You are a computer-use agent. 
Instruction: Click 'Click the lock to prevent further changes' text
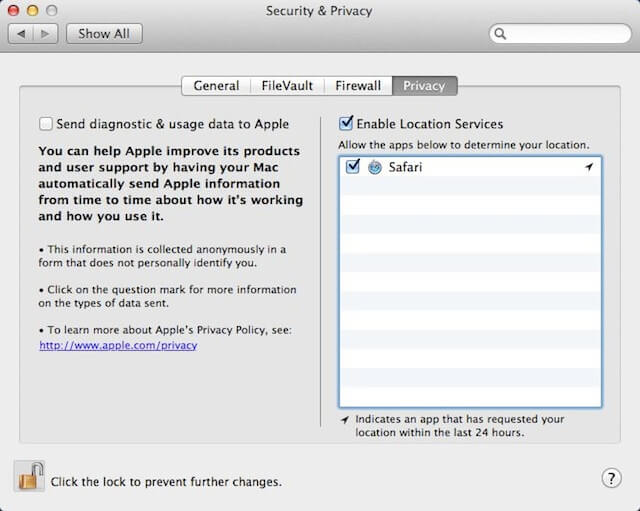[166, 482]
